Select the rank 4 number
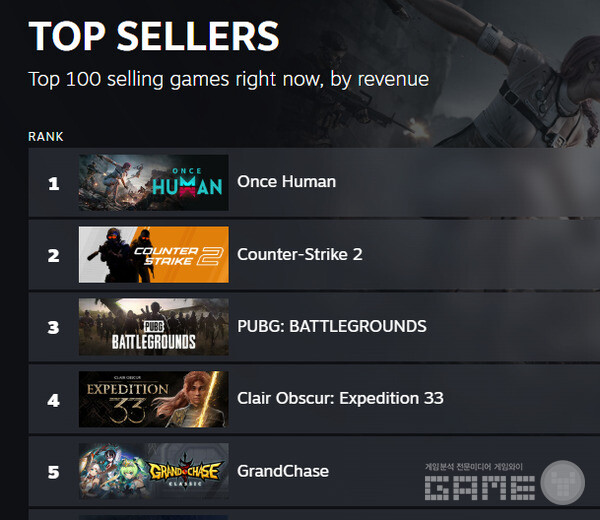Screen dimensions: 600x520 click(54, 398)
